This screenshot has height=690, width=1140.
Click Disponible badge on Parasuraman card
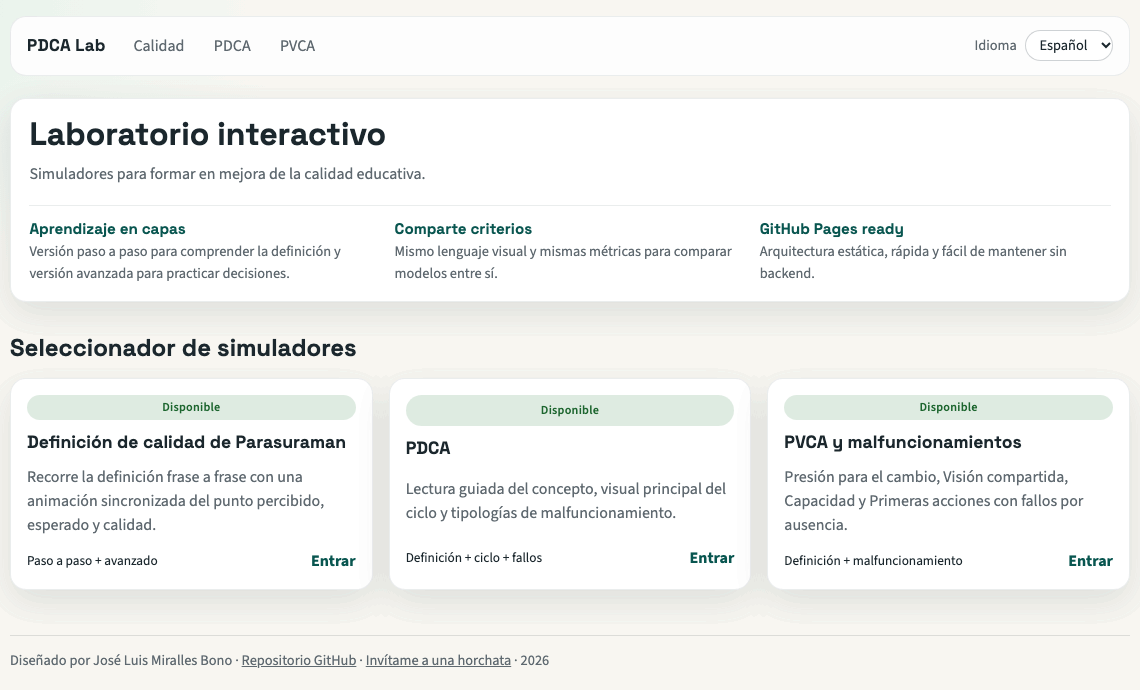[x=191, y=407]
